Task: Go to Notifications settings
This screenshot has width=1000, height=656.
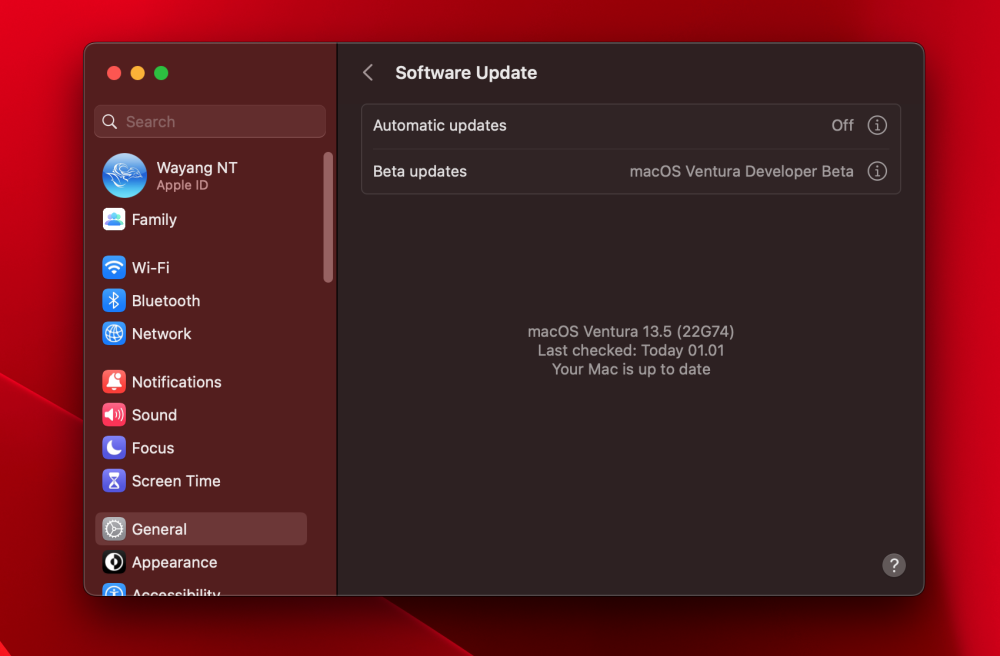Action: [201, 382]
